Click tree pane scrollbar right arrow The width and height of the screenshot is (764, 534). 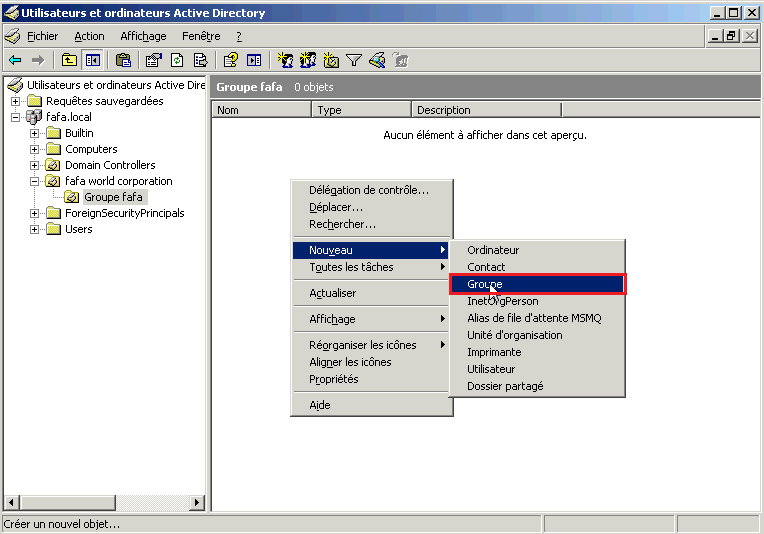click(x=197, y=502)
